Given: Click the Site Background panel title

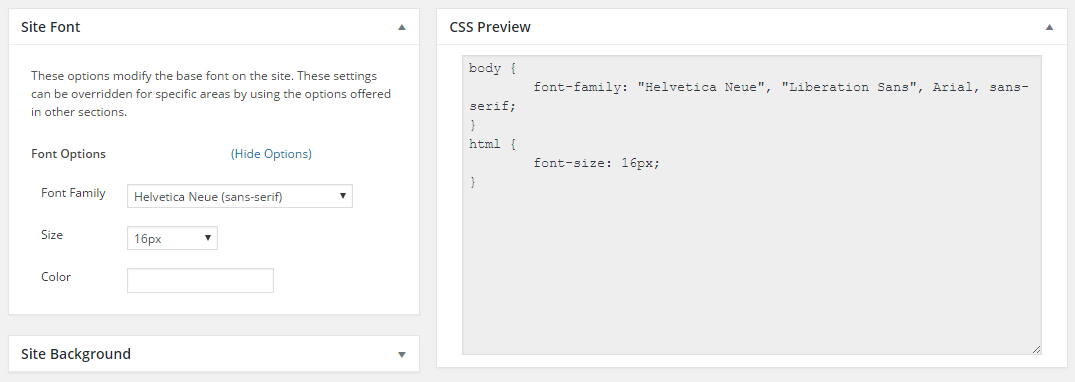Looking at the screenshot, I should click(76, 354).
